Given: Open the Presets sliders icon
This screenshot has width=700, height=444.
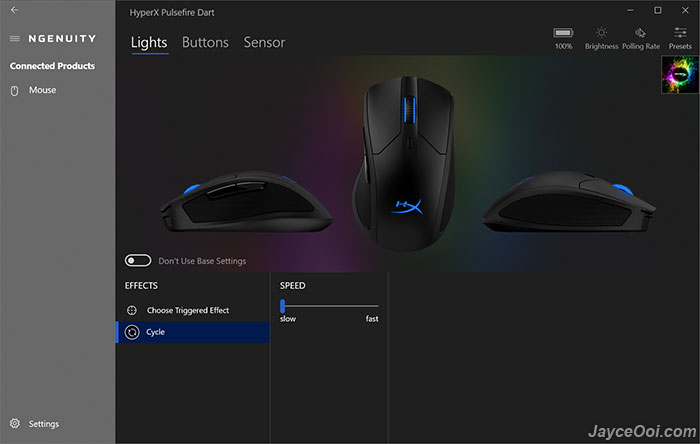Looking at the screenshot, I should pyautogui.click(x=680, y=33).
